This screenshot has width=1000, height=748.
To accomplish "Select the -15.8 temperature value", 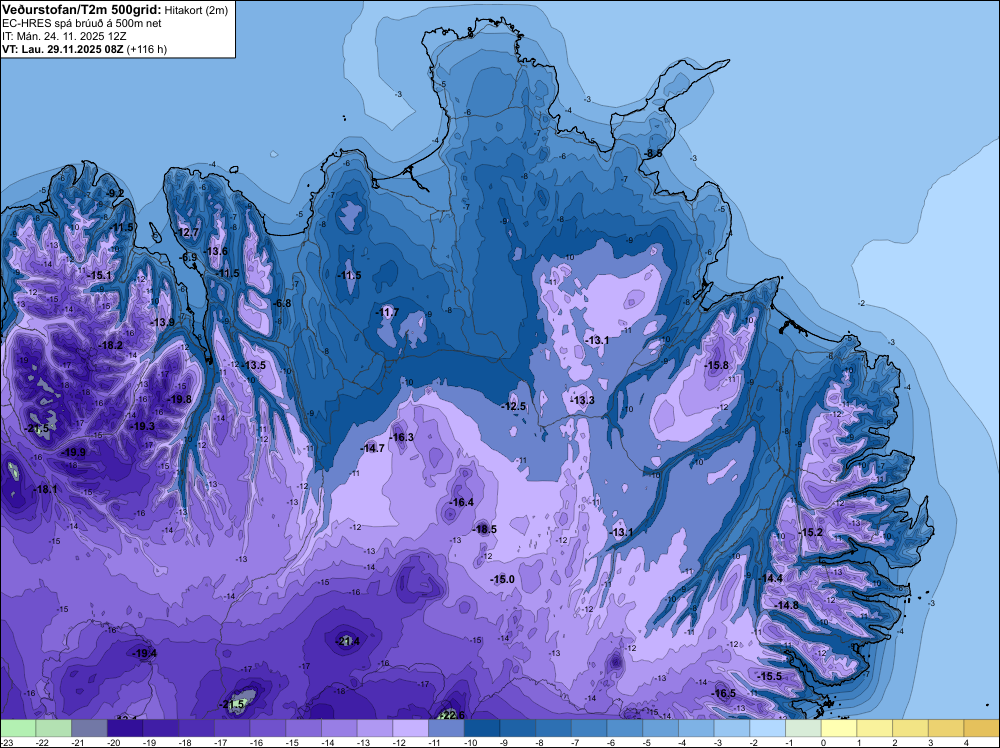I will pyautogui.click(x=716, y=365).
